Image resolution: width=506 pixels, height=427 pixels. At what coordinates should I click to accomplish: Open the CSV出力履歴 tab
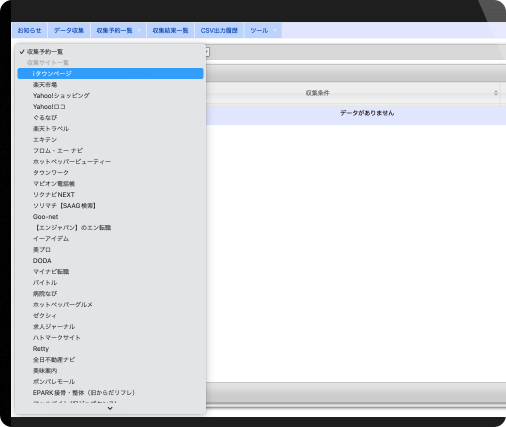pyautogui.click(x=219, y=30)
